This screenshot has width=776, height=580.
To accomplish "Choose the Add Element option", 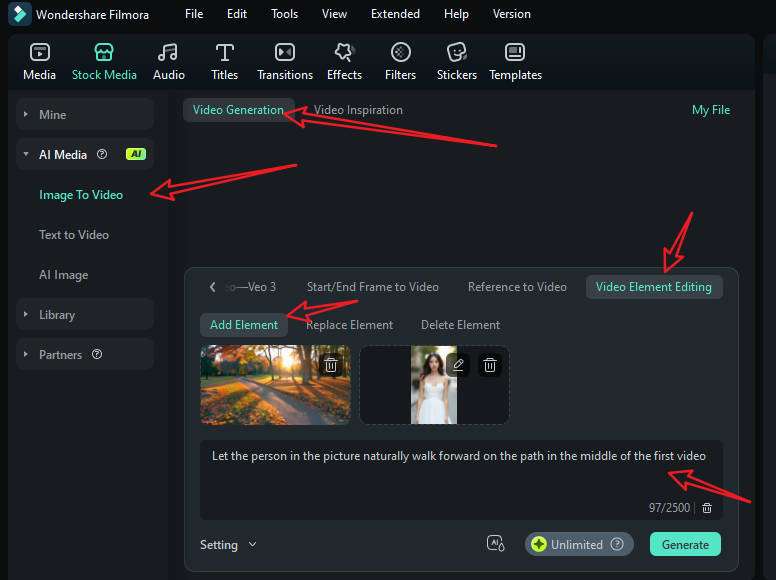I will 244,325.
